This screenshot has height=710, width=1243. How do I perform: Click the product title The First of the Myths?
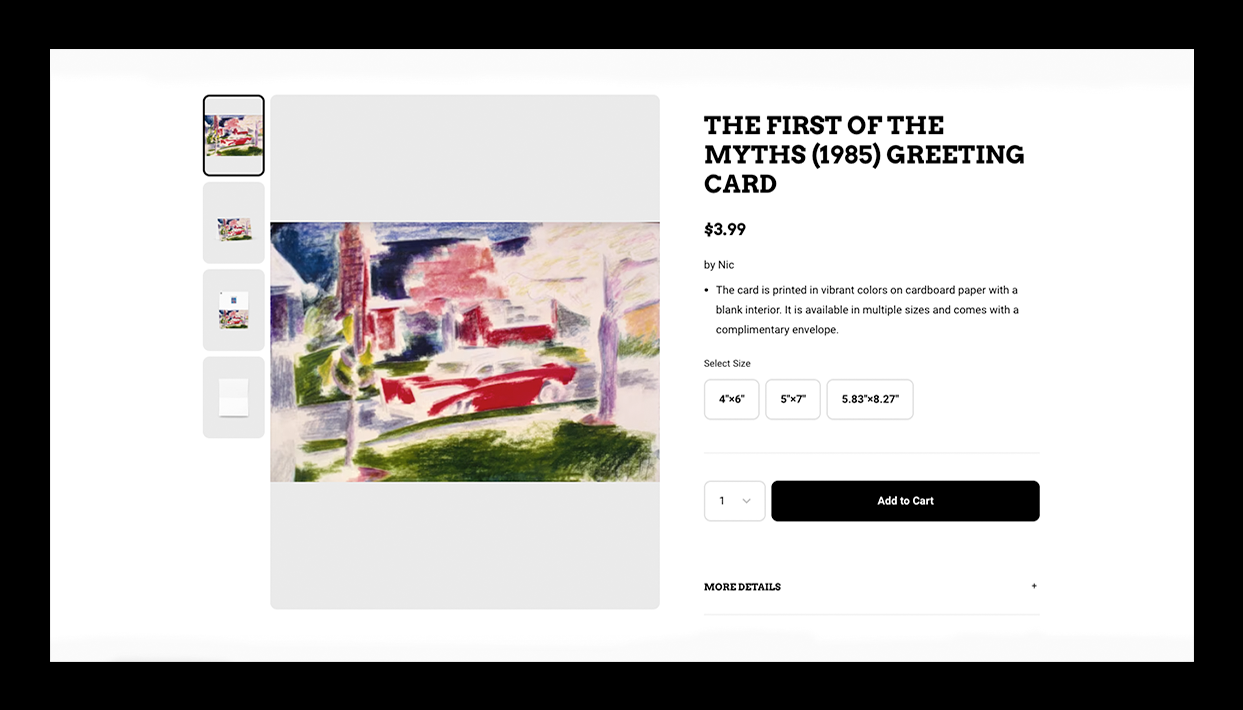(864, 154)
